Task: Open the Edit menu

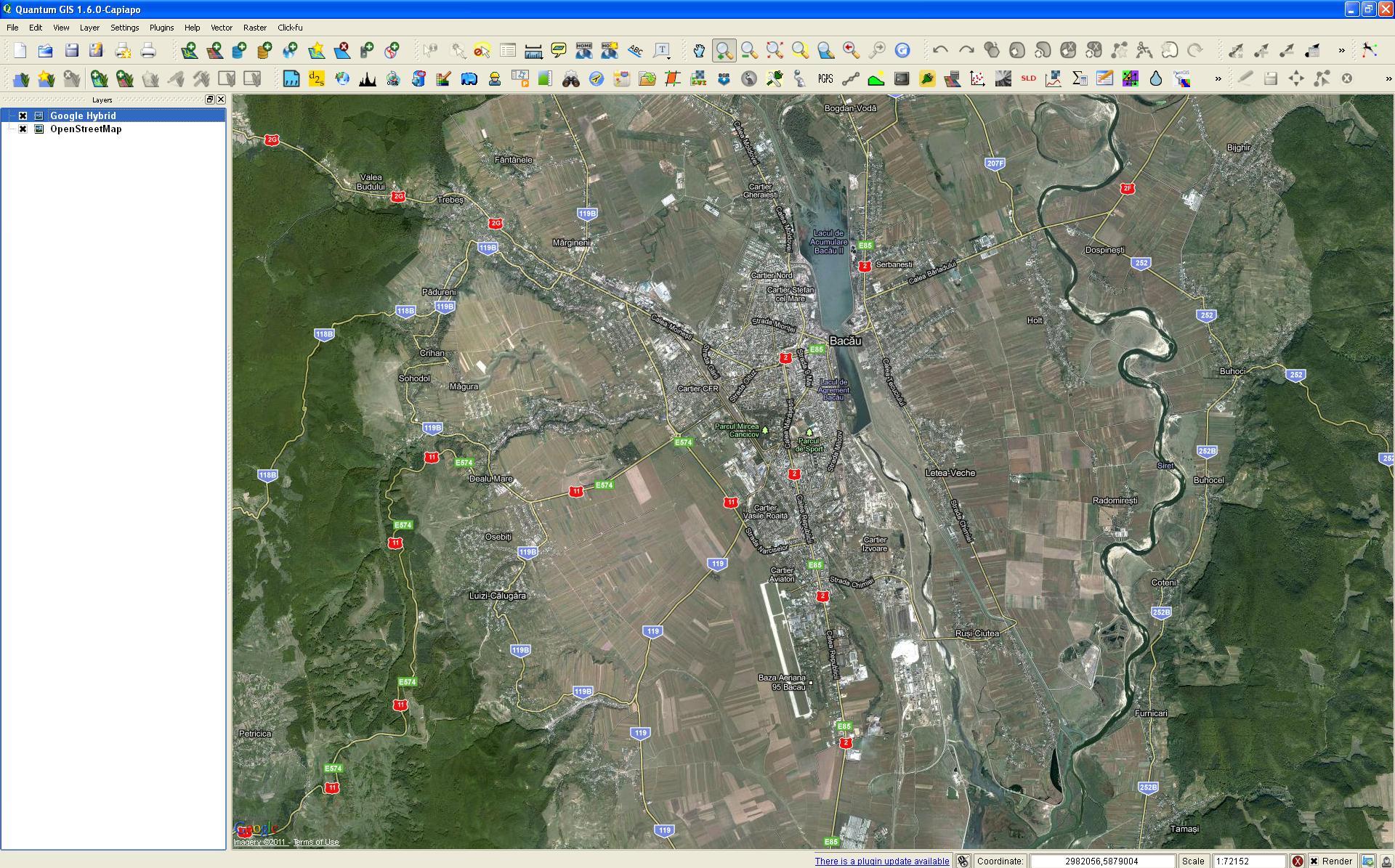Action: pos(35,28)
